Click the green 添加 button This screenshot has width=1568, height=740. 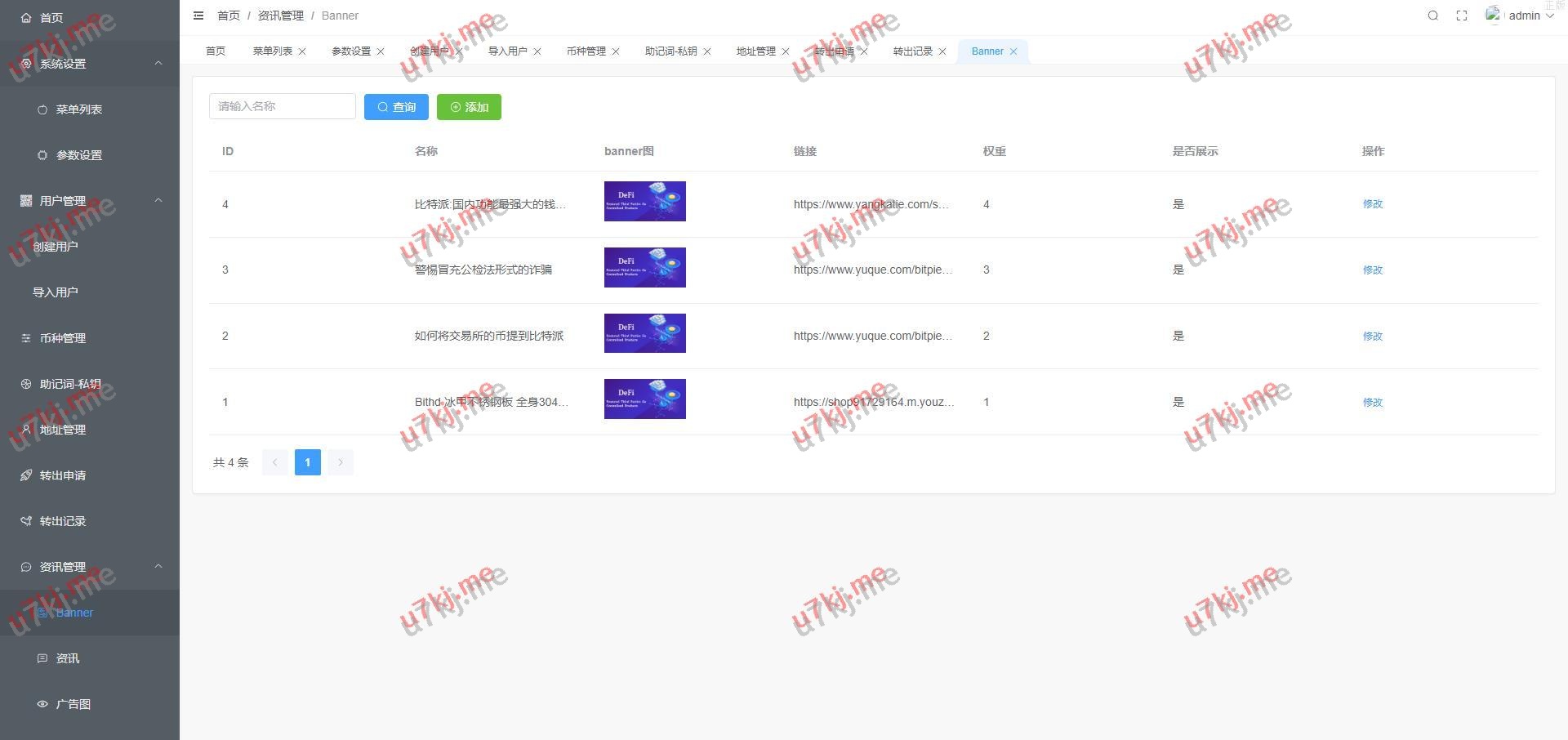pos(469,107)
